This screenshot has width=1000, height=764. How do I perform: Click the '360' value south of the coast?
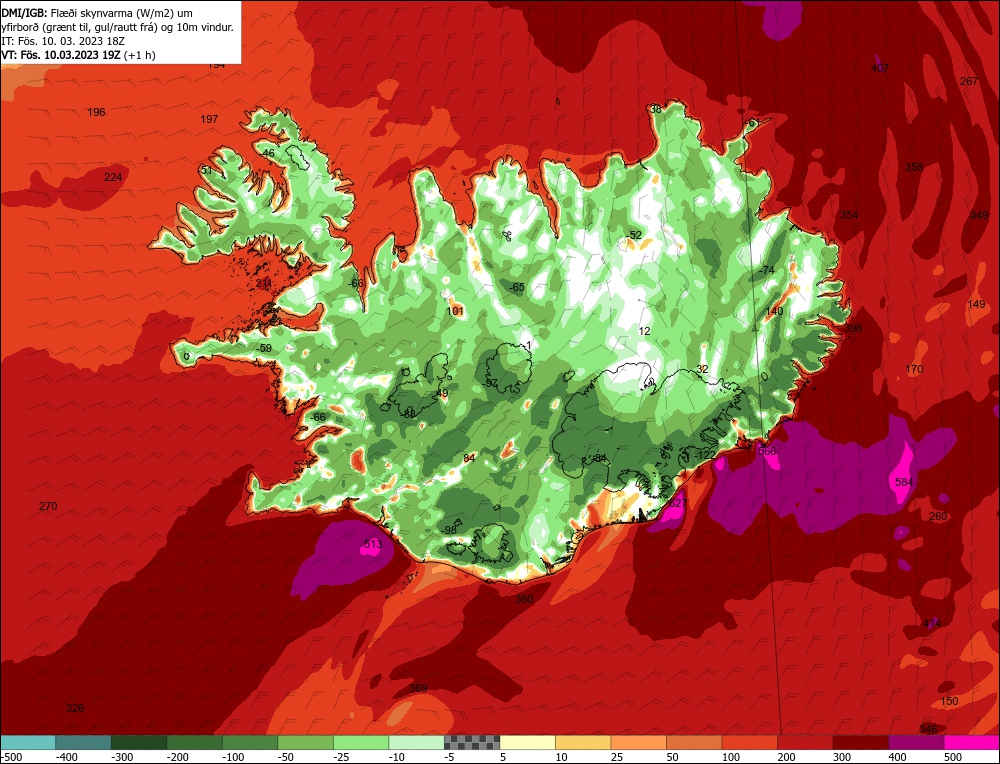click(x=524, y=599)
